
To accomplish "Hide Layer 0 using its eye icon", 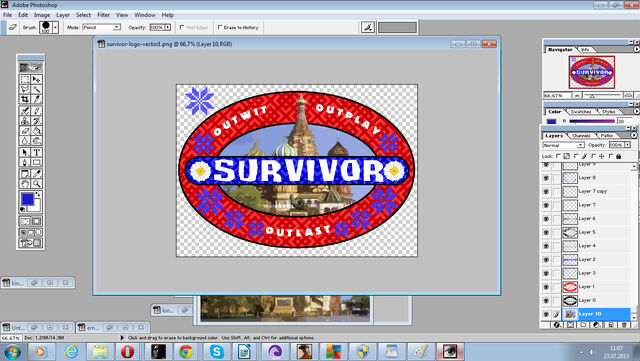I will pos(546,301).
